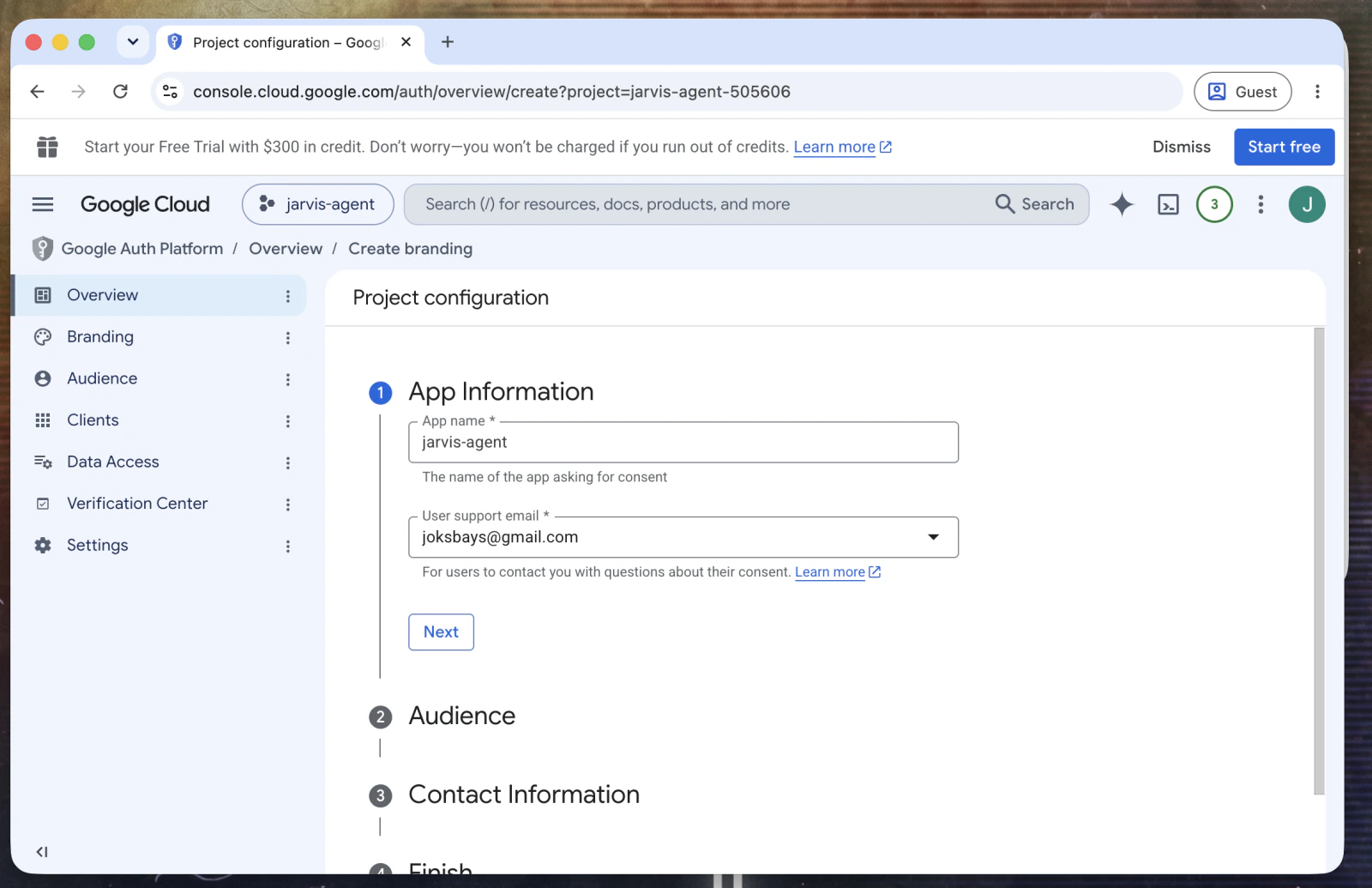Open more options for Audience
The image size is (1372, 888).
click(288, 379)
